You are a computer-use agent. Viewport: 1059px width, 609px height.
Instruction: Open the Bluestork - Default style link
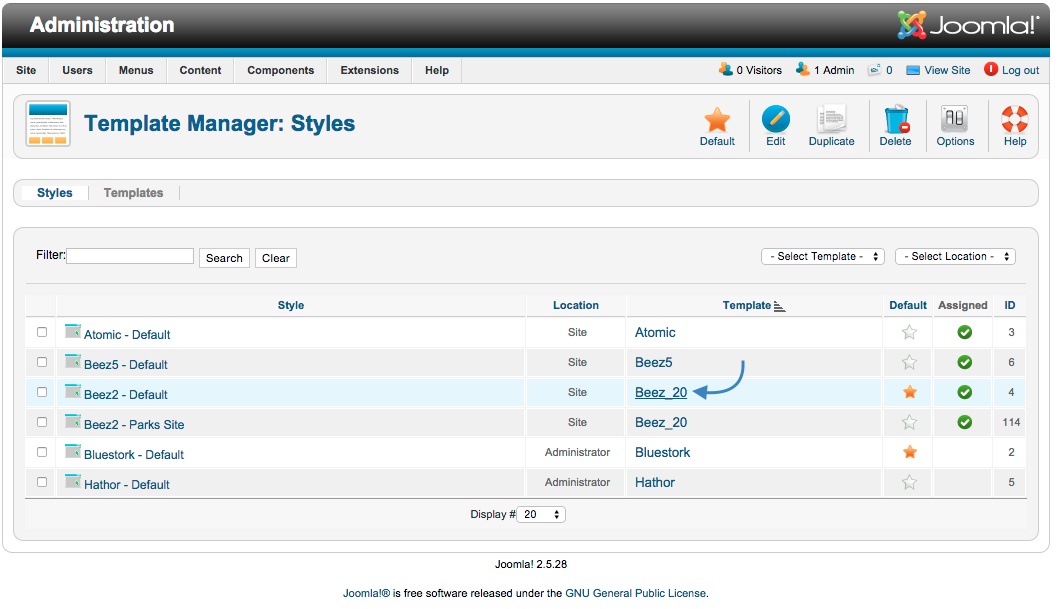(x=134, y=455)
